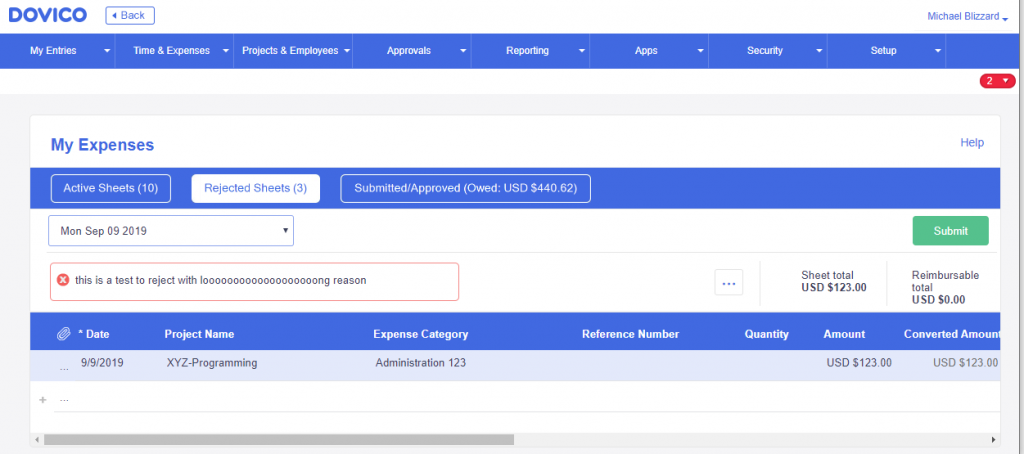Click the horizontal scrollbar thumb

pyautogui.click(x=279, y=440)
